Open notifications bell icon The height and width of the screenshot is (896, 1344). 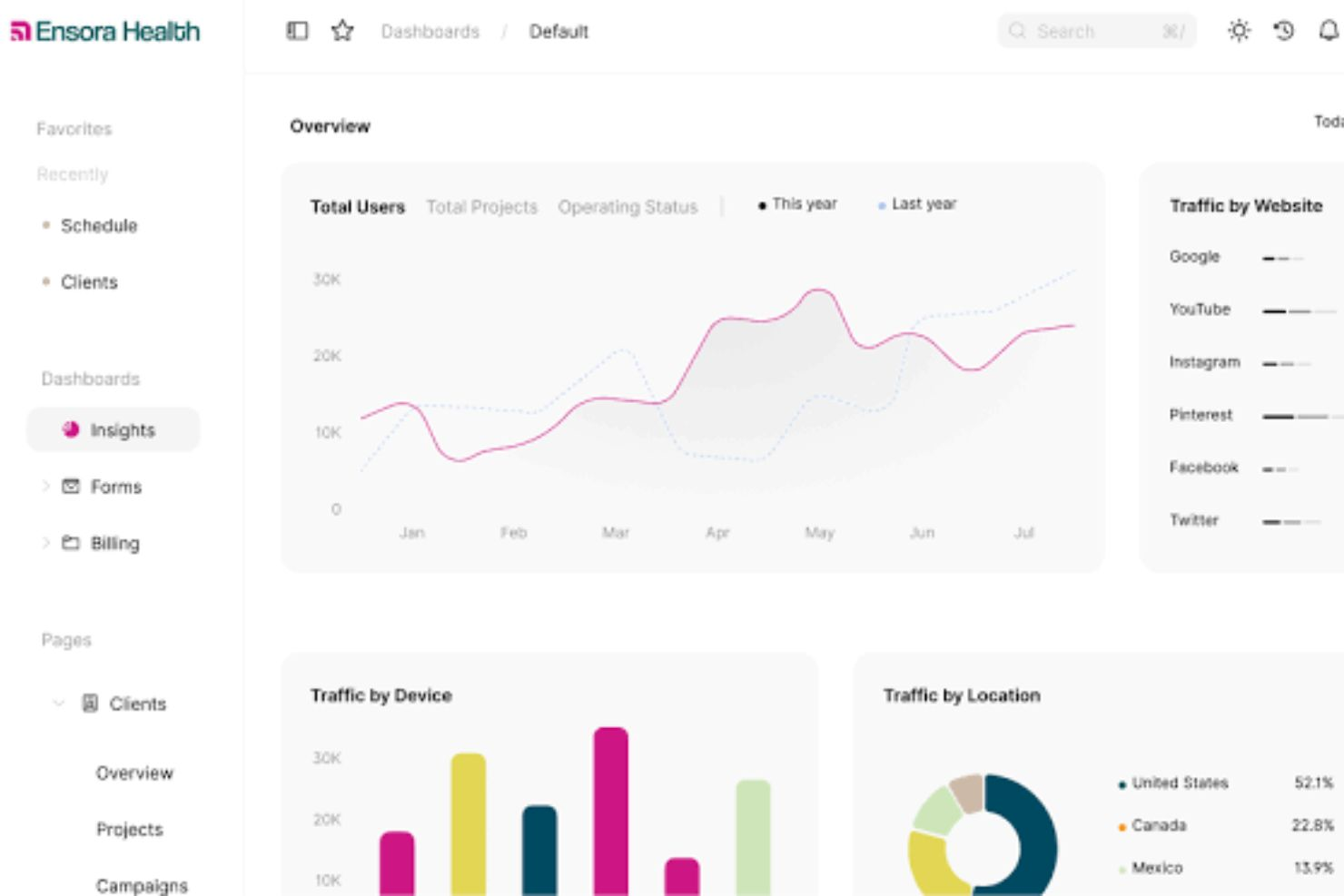[x=1329, y=31]
